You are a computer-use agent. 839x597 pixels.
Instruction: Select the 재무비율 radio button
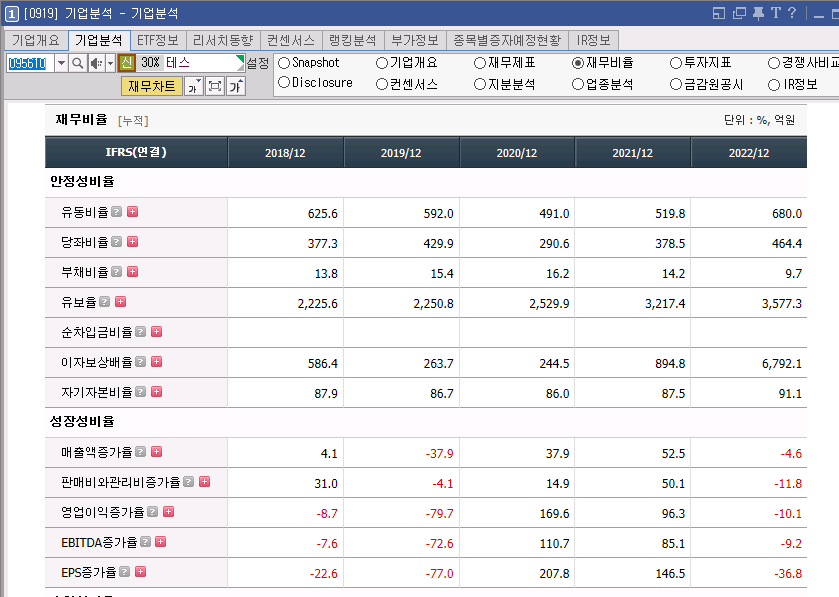[578, 63]
